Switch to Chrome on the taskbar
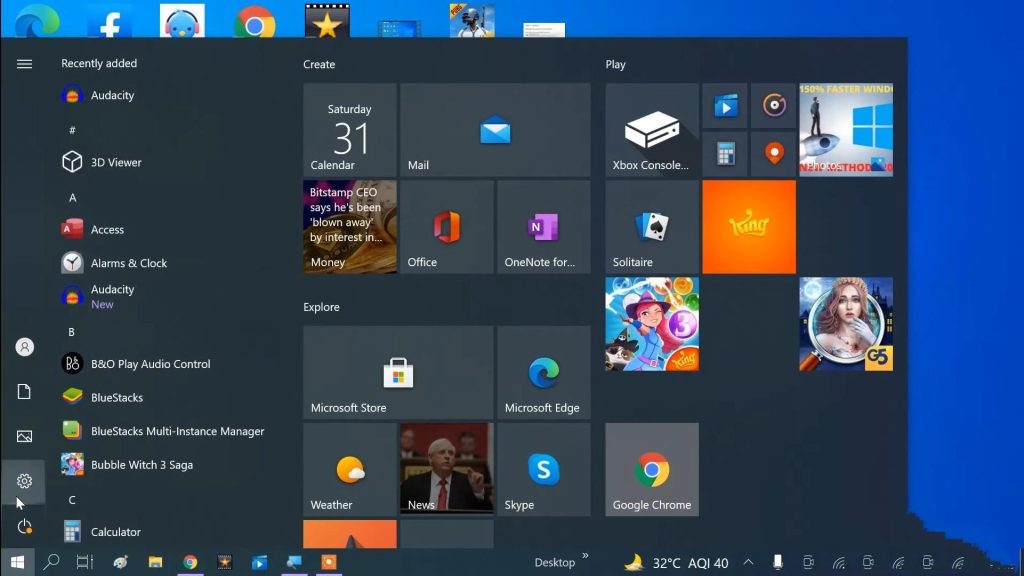Image resolution: width=1024 pixels, height=576 pixels. pyautogui.click(x=190, y=562)
